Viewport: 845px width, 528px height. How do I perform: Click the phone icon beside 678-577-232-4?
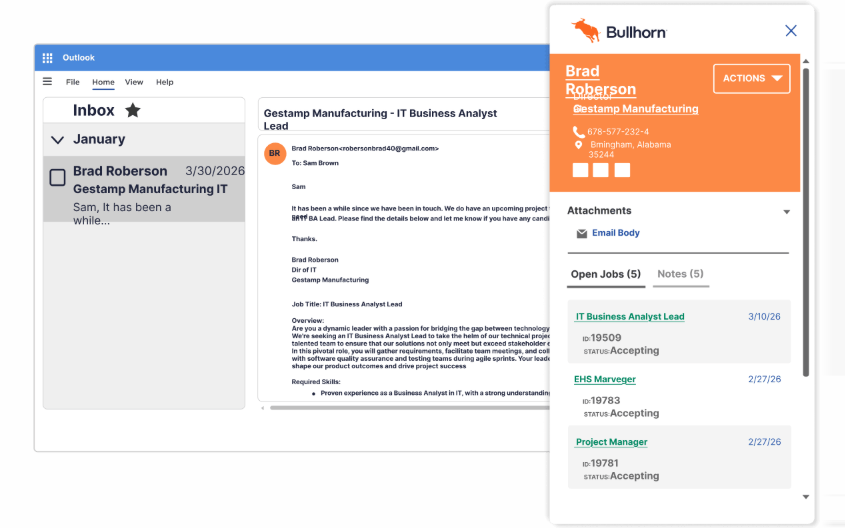(x=578, y=131)
